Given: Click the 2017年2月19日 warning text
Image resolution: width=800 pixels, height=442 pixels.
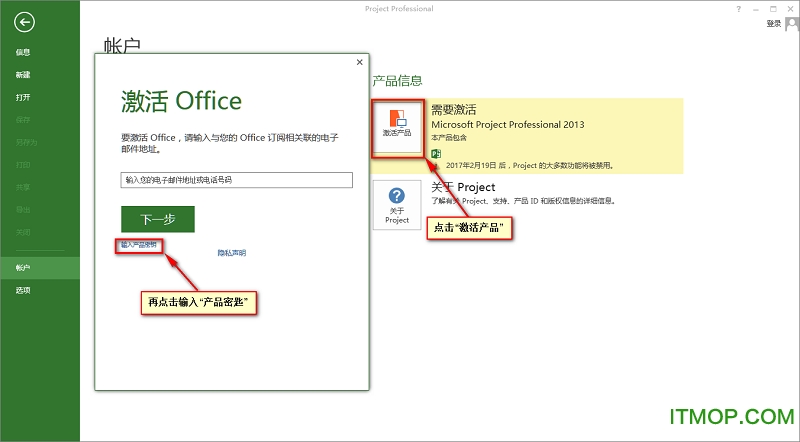Looking at the screenshot, I should [530, 165].
